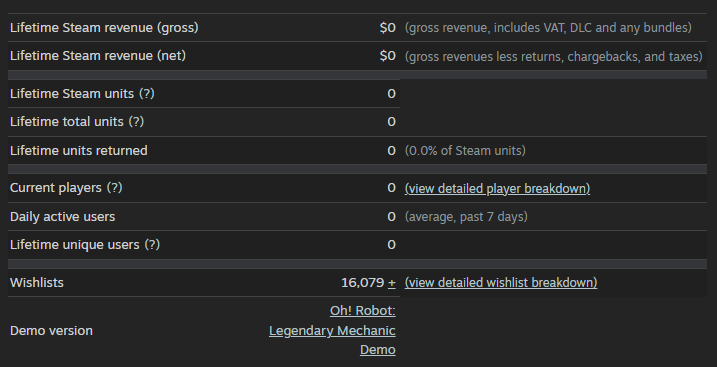This screenshot has width=717, height=367.
Task: Click the plus sign beside wishlist count
Action: coord(391,283)
